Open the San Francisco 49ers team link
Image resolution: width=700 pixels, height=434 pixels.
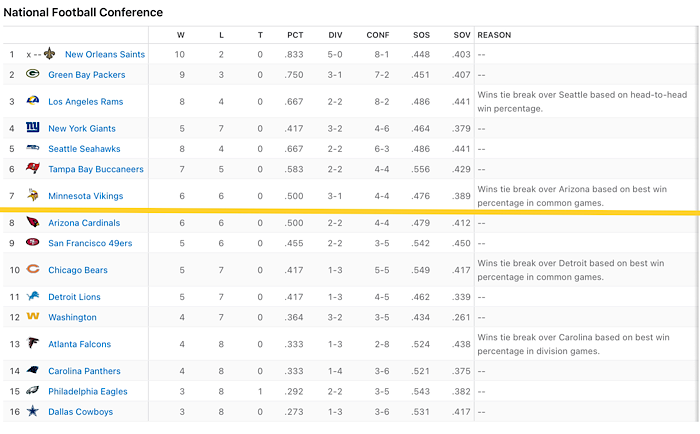click(x=90, y=243)
